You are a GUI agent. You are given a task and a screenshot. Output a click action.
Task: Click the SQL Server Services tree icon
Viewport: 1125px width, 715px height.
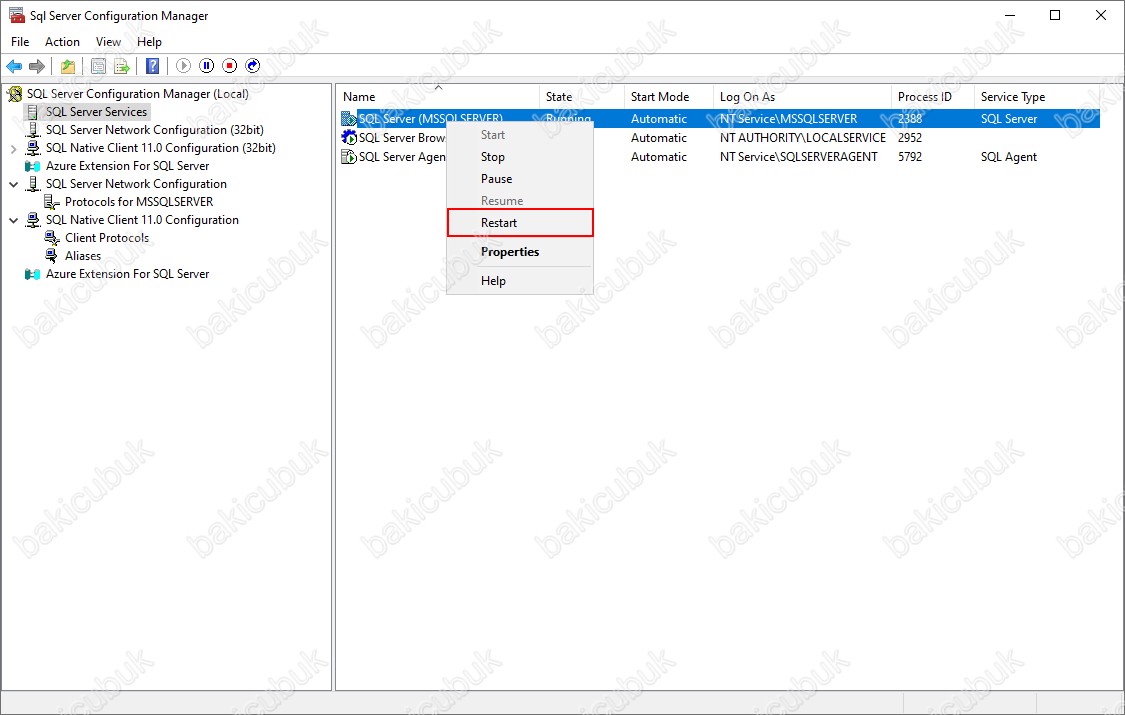tap(33, 112)
